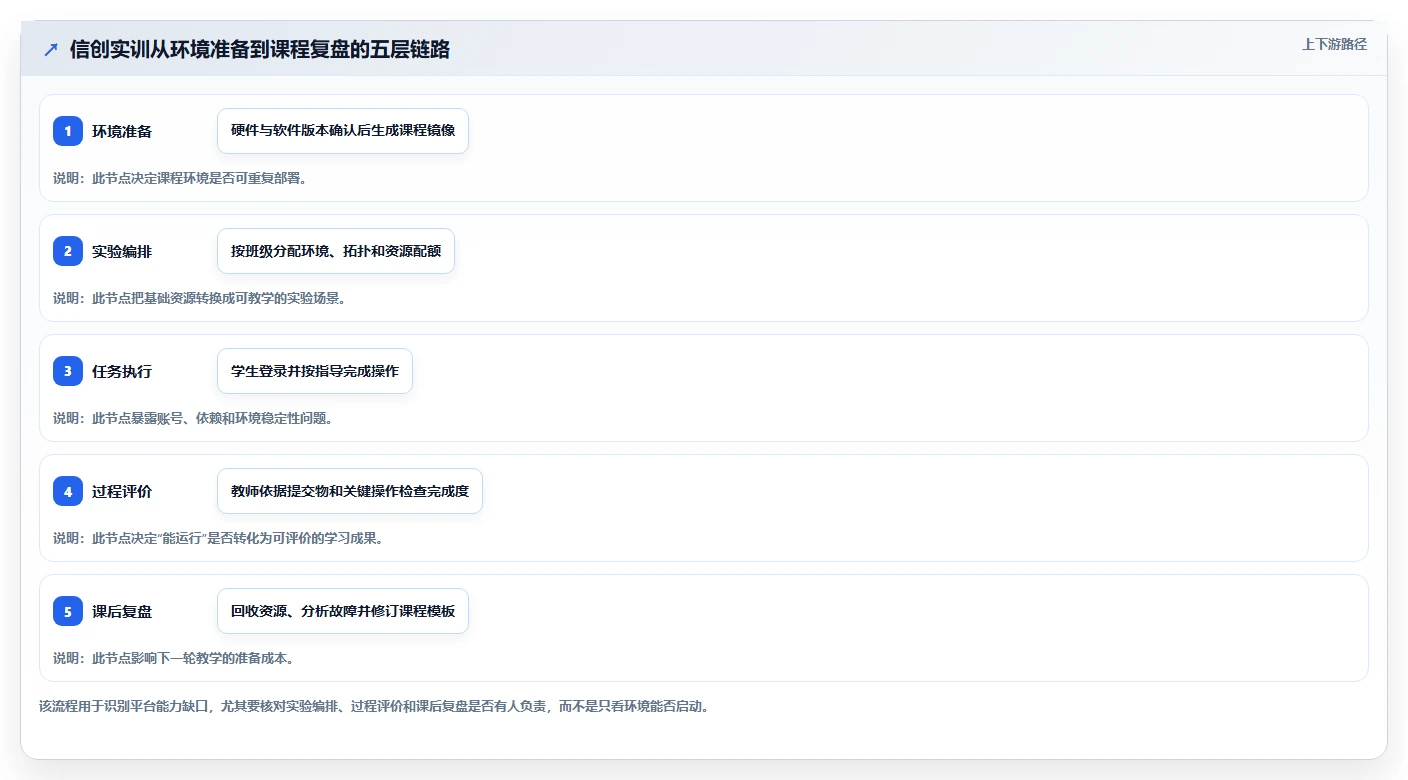This screenshot has width=1408, height=780.
Task: Click step badge 1 for 环境准备
Action: coord(68,131)
